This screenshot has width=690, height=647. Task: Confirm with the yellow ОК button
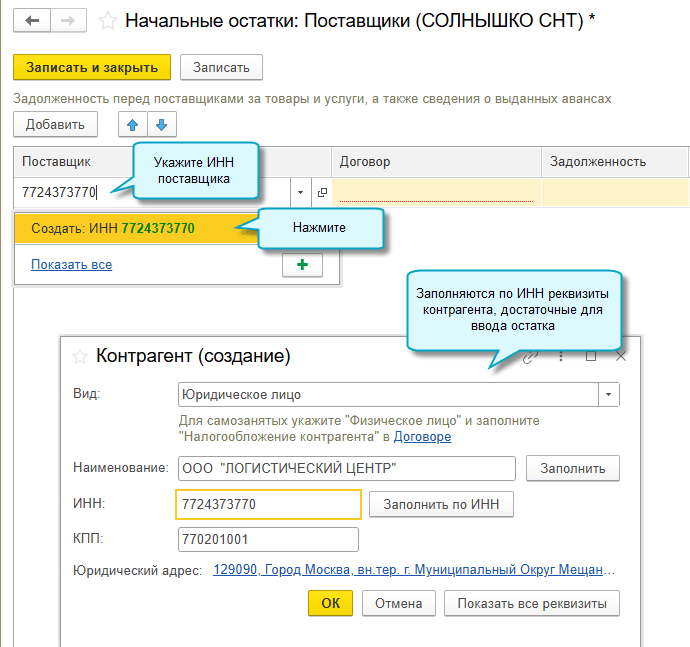coord(330,603)
